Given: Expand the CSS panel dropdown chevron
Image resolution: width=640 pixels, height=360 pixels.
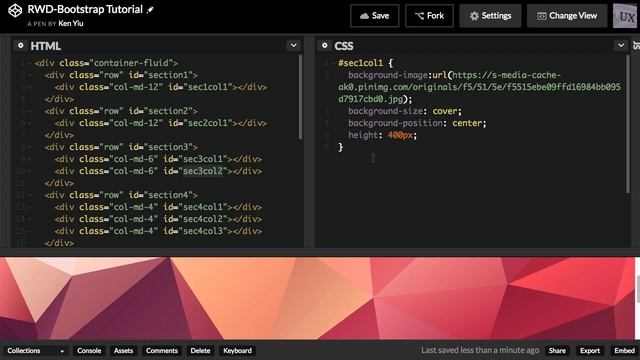Looking at the screenshot, I should point(621,45).
